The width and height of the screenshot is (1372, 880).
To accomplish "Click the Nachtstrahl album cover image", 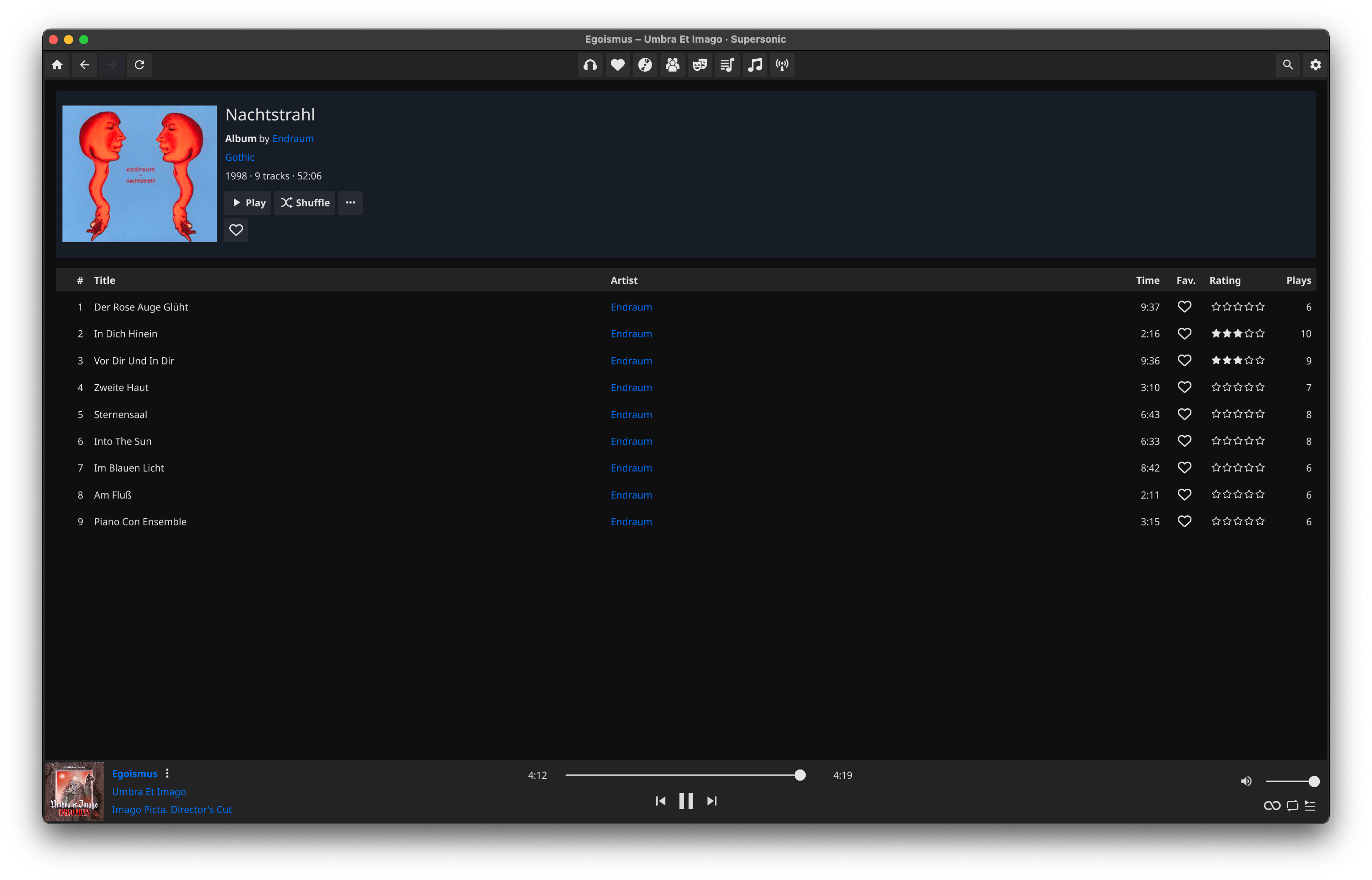I will click(139, 174).
